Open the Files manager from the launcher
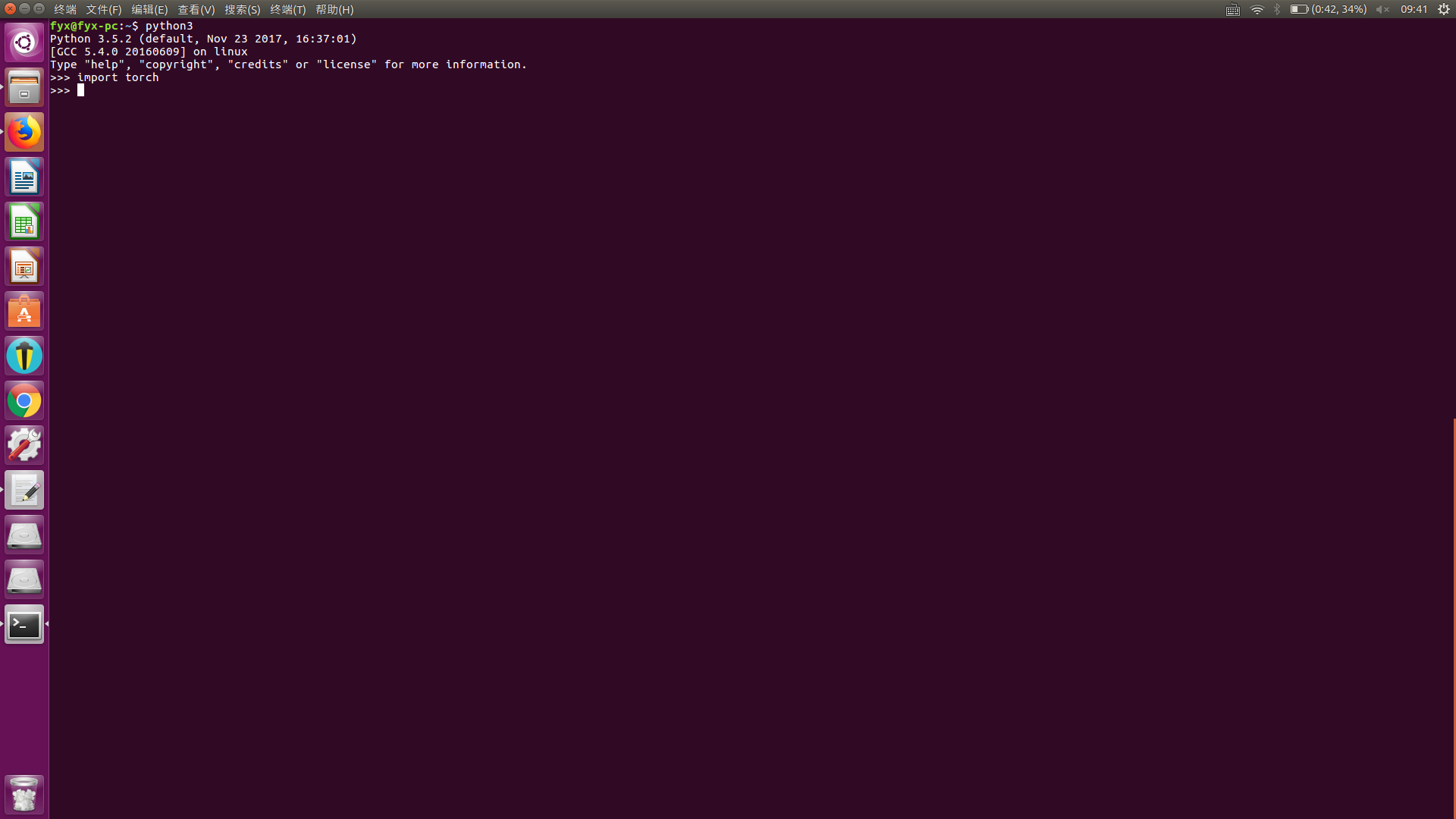1456x819 pixels. point(24,87)
